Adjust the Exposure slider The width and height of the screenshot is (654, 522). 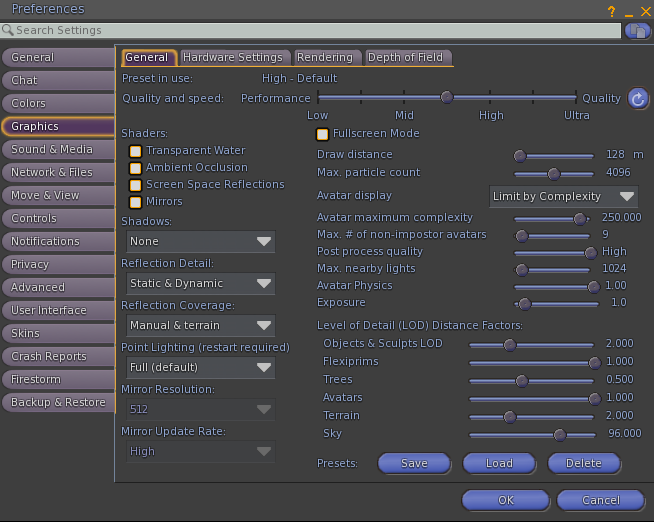point(556,304)
